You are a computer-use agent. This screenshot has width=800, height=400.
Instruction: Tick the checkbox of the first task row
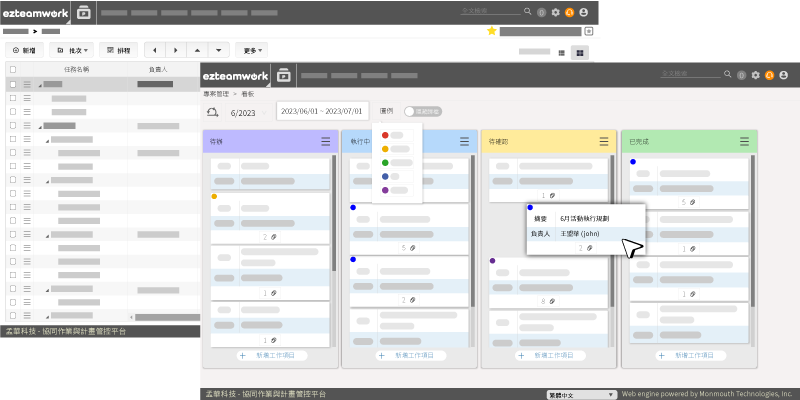(x=13, y=85)
